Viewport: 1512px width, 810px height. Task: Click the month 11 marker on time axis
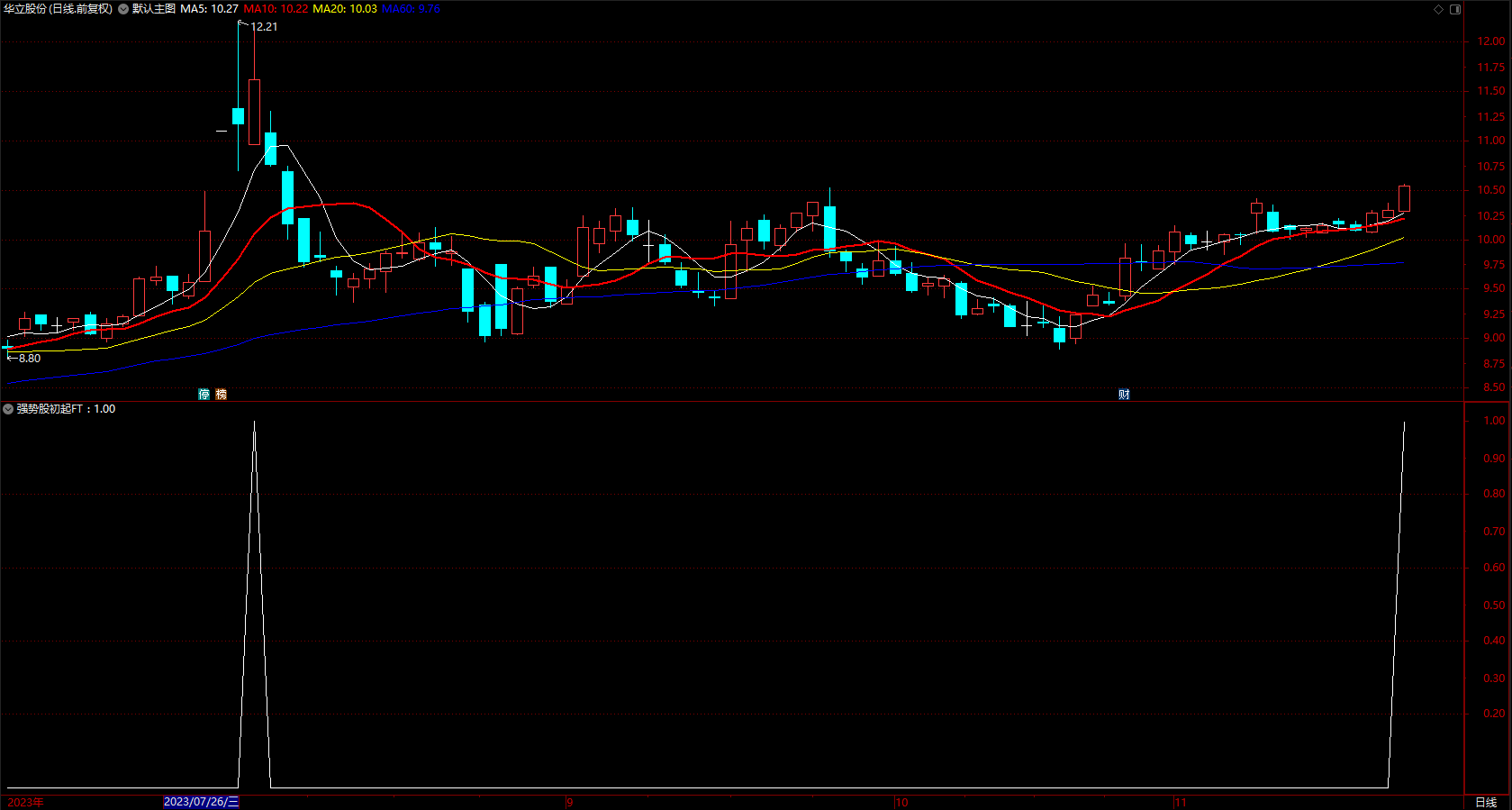1180,803
